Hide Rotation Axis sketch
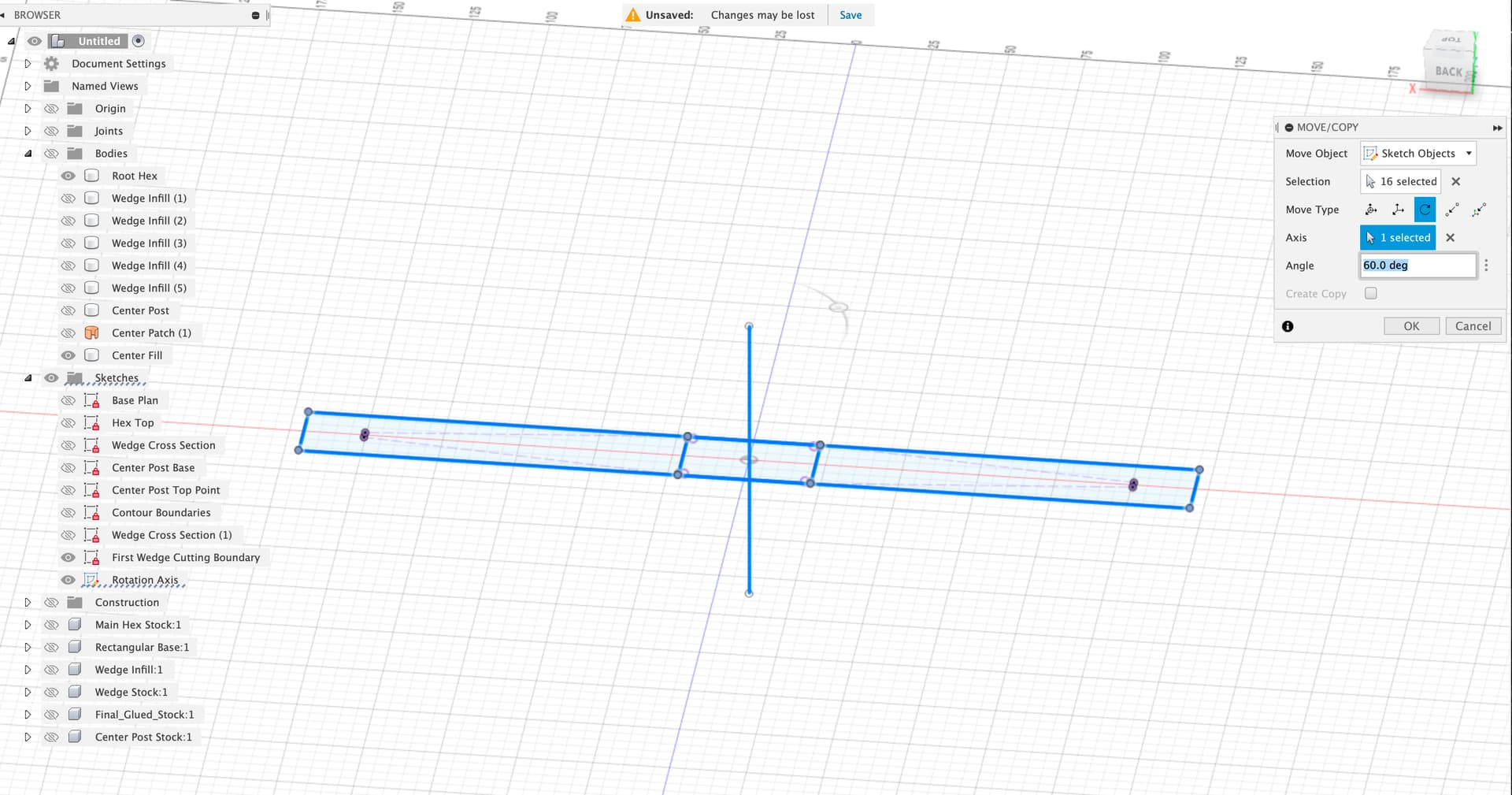Screen dimensions: 1512x795 click(x=69, y=580)
